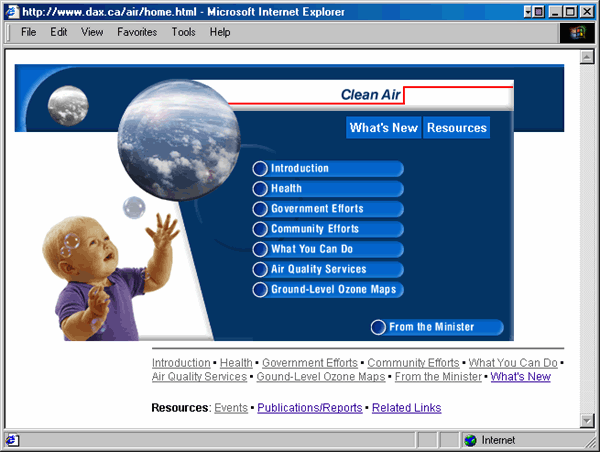Follow the Gound-Level Ozone Maps text link

coord(321,377)
